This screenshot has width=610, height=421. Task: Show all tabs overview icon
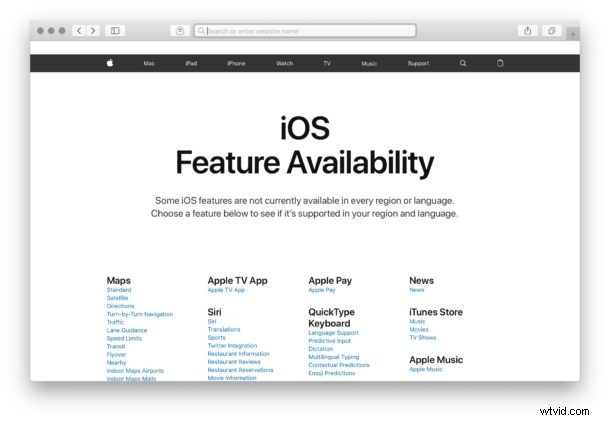click(552, 31)
